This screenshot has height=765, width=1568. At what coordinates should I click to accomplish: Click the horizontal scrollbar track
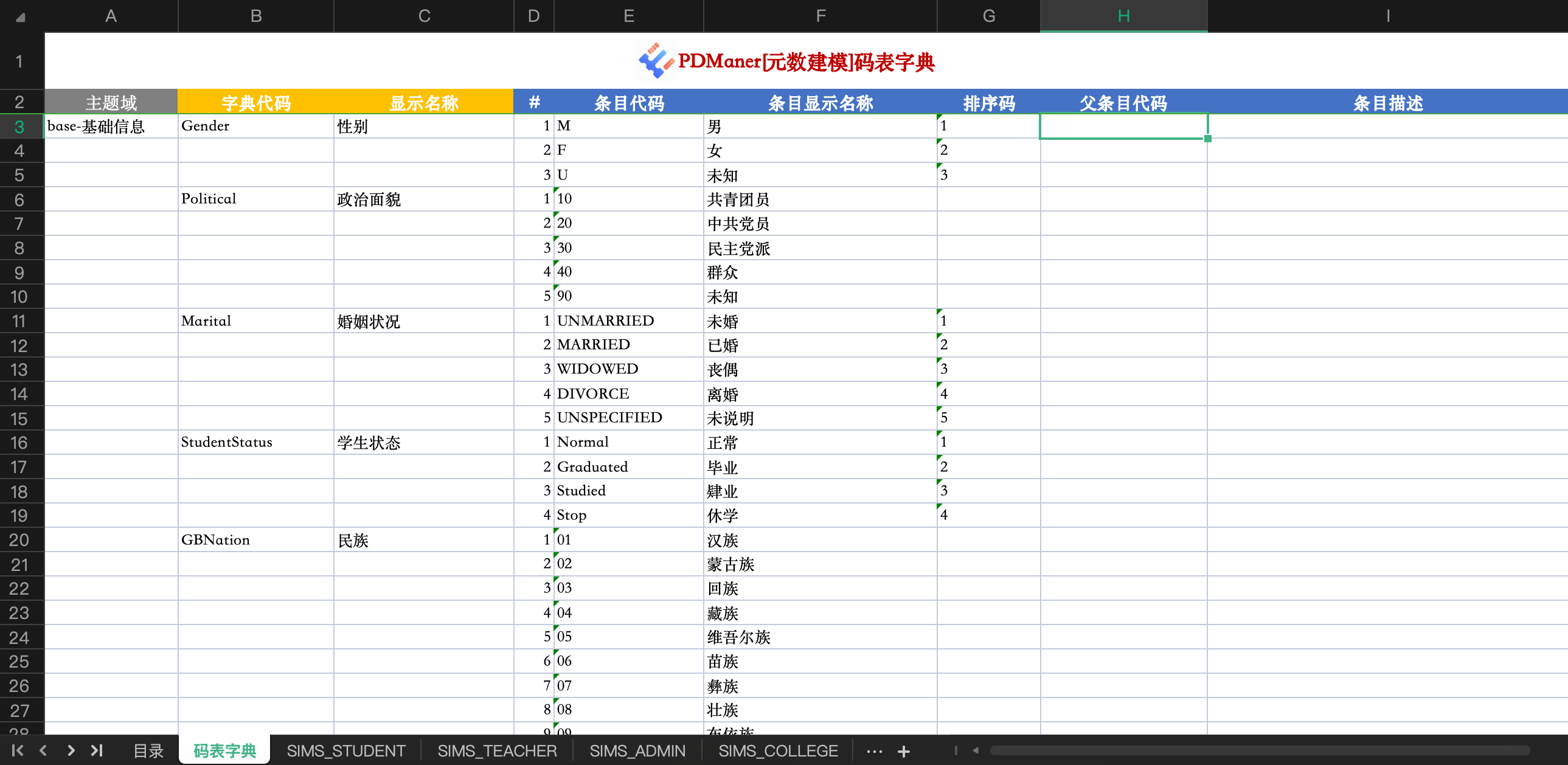pyautogui.click(x=1260, y=750)
